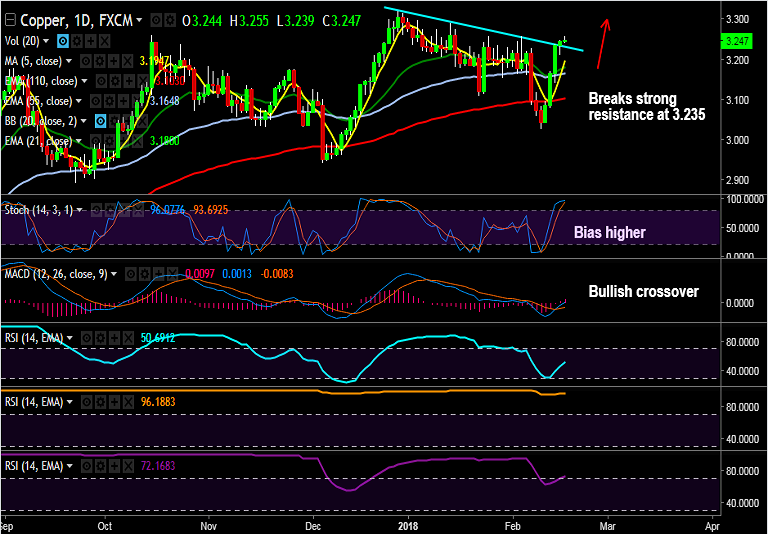Remove RSI showing 50.6912 with X

(128, 338)
